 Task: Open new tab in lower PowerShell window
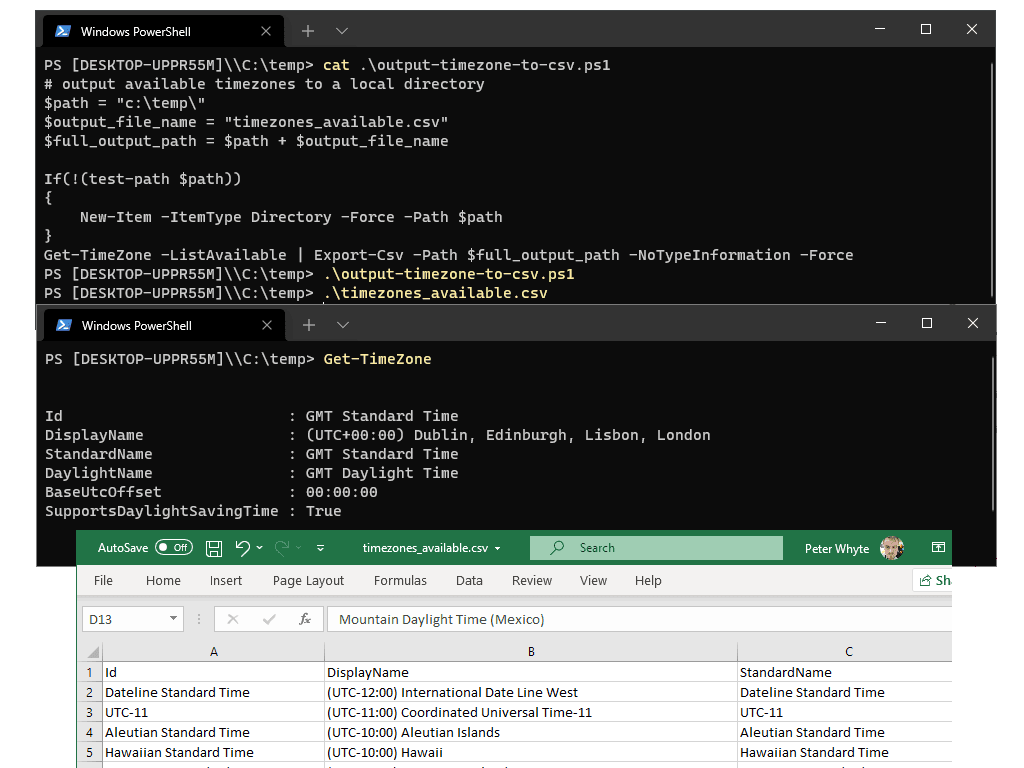[x=309, y=325]
